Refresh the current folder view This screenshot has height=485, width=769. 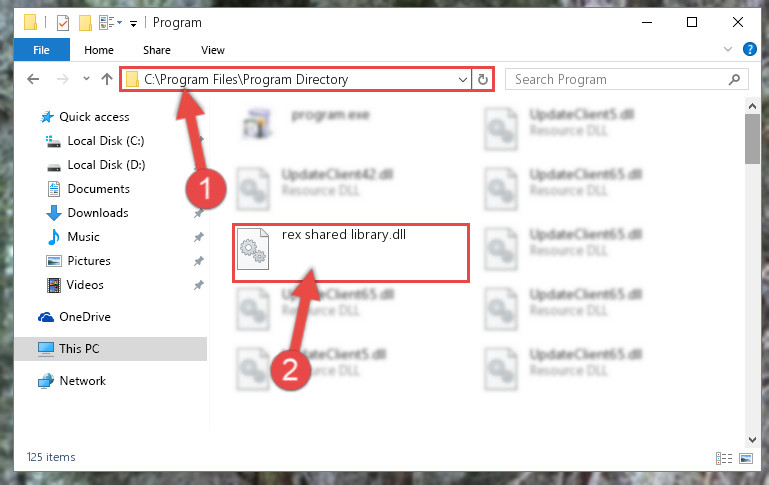[x=483, y=79]
